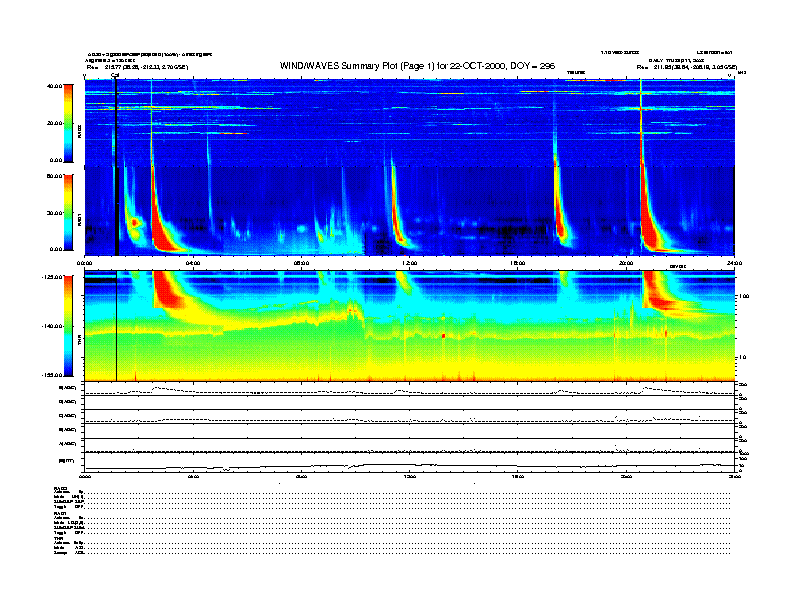Click the RAD1 color scale bar
Viewport: 792px width, 612px height.
click(x=68, y=212)
